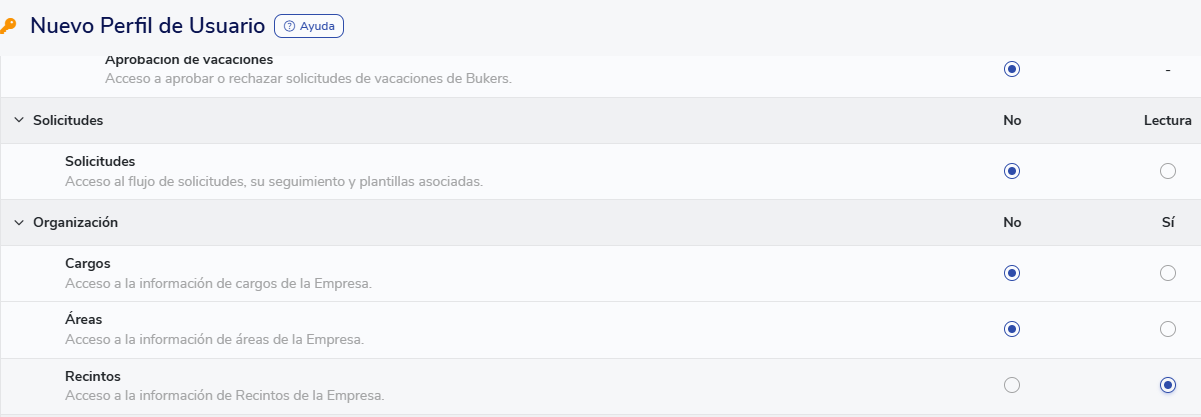1201x417 pixels.
Task: Select No for Solicitudes access
Action: pyautogui.click(x=1012, y=171)
